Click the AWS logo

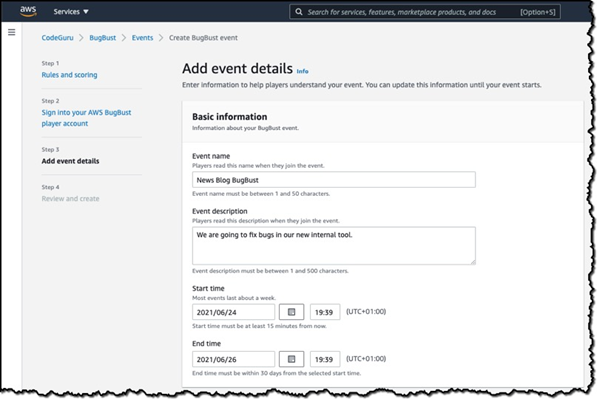tap(28, 11)
